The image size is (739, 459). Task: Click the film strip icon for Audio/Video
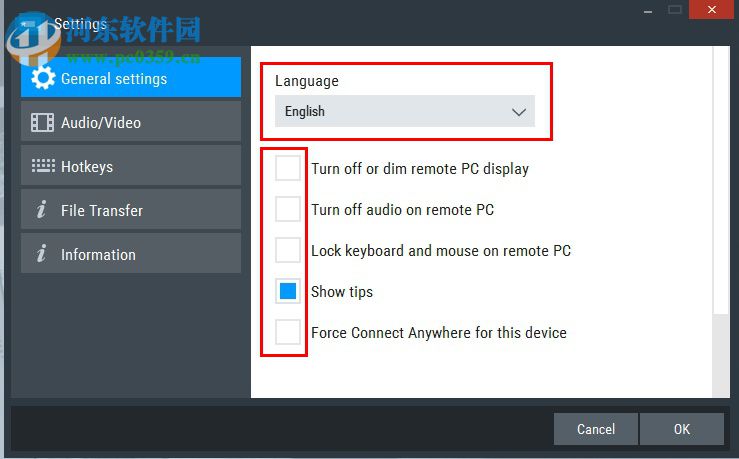tap(42, 122)
